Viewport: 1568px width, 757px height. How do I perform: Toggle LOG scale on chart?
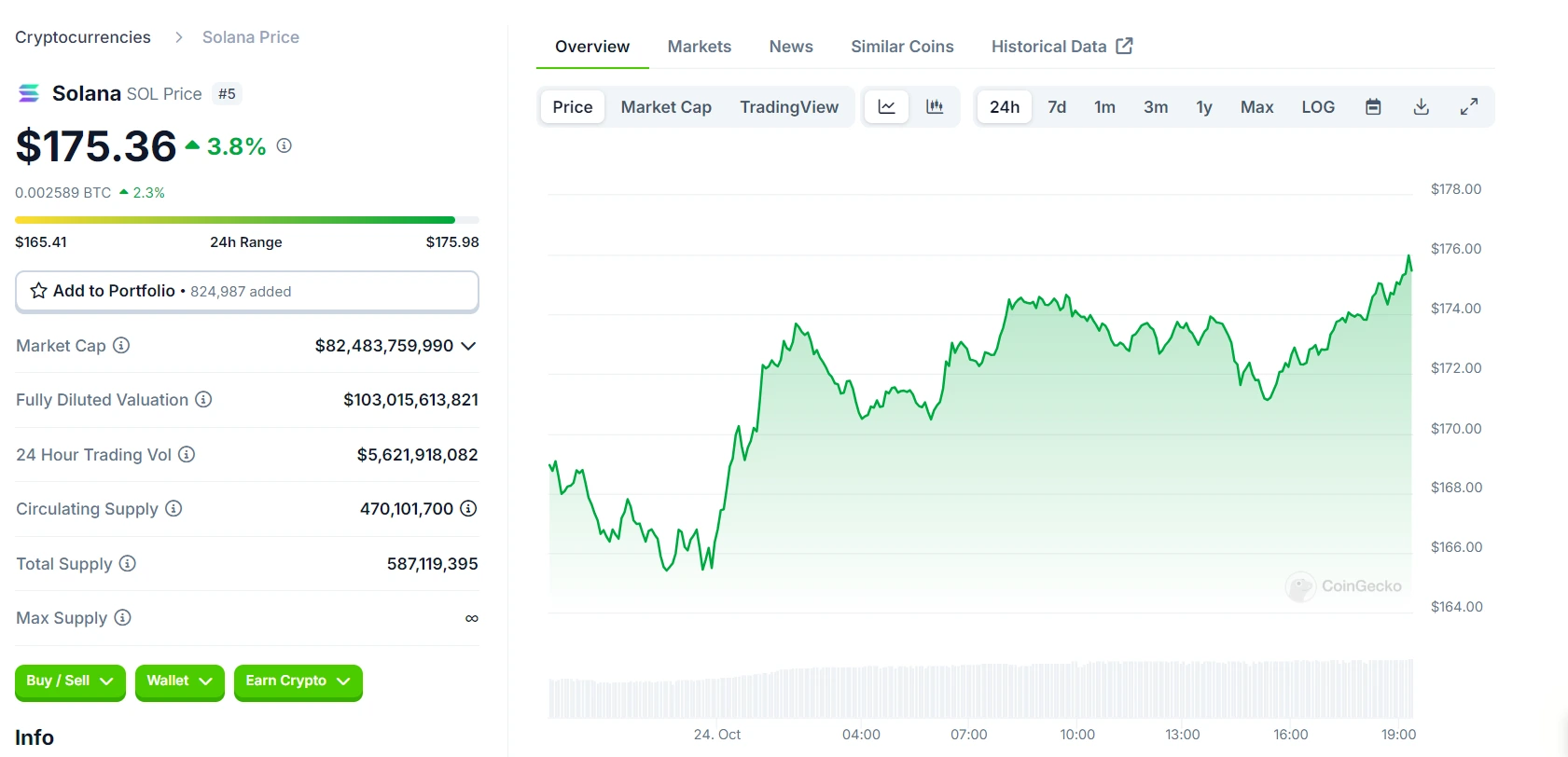click(x=1318, y=107)
